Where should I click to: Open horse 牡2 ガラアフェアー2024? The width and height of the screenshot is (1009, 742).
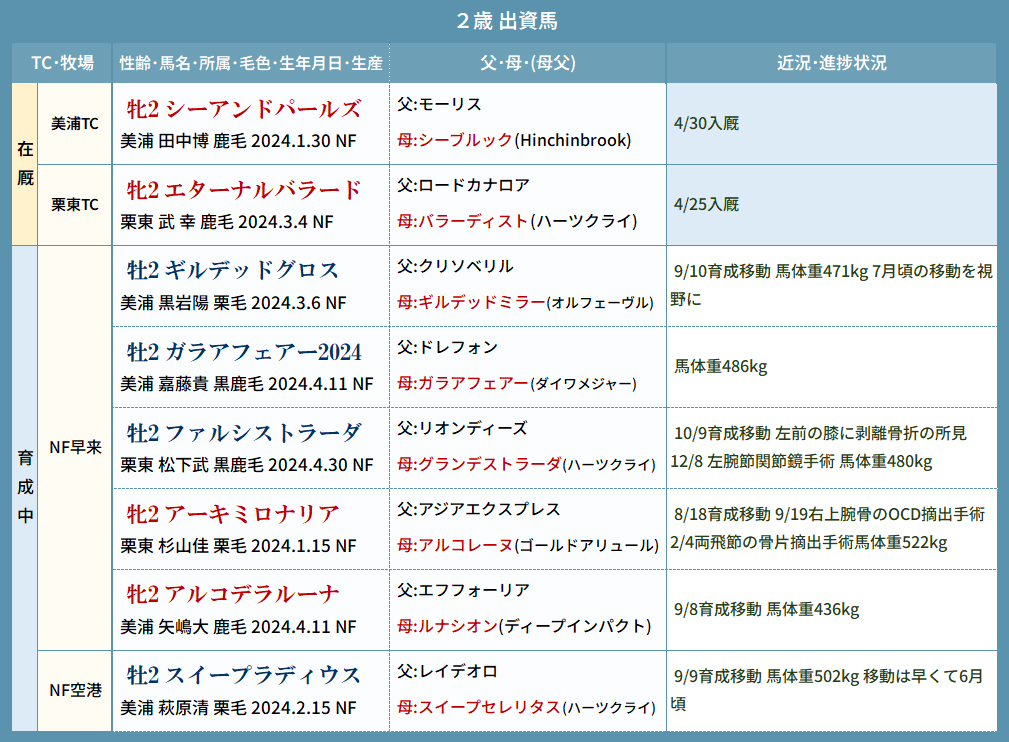click(x=244, y=351)
